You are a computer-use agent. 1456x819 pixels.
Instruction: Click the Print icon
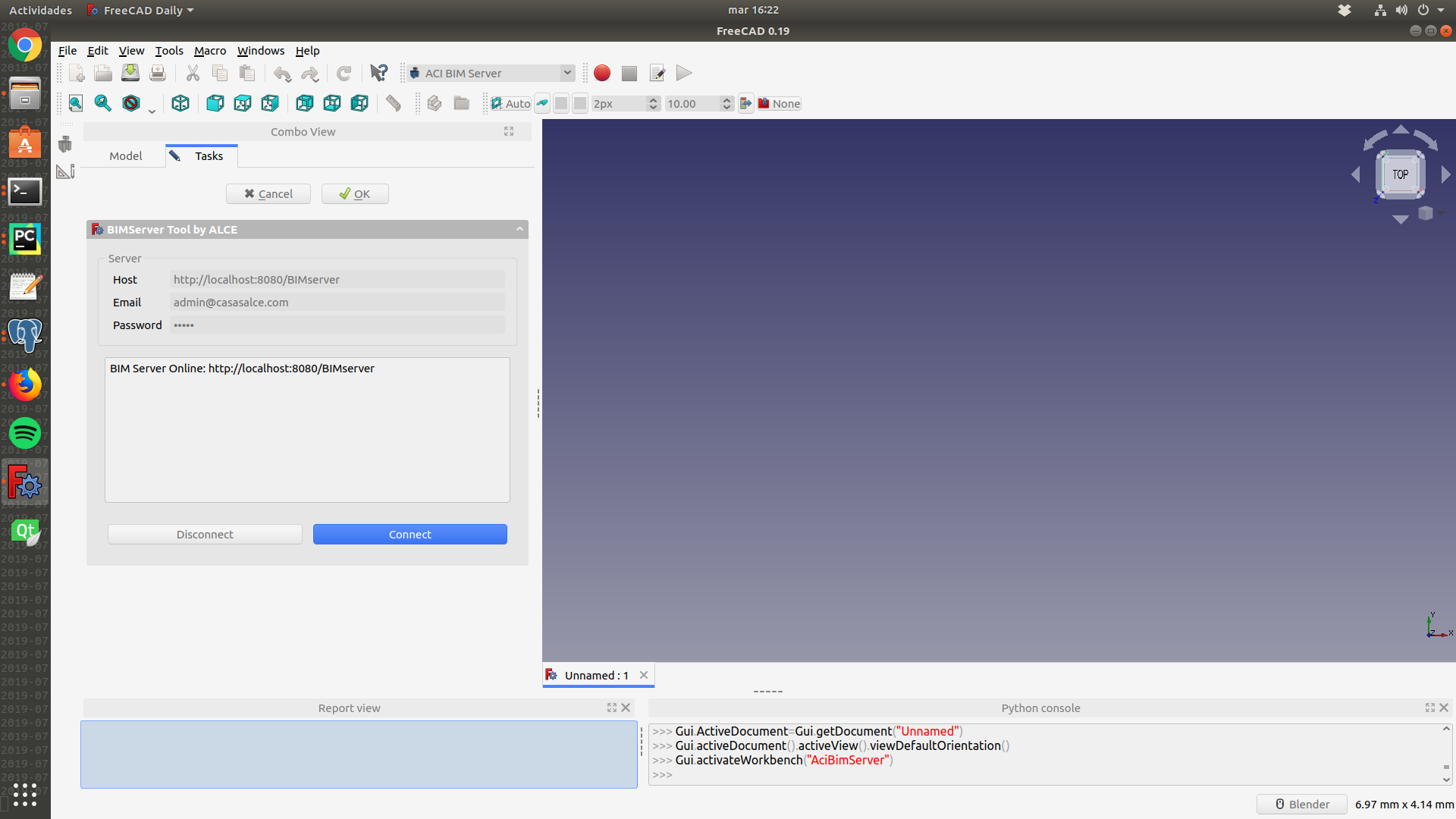tap(158, 73)
